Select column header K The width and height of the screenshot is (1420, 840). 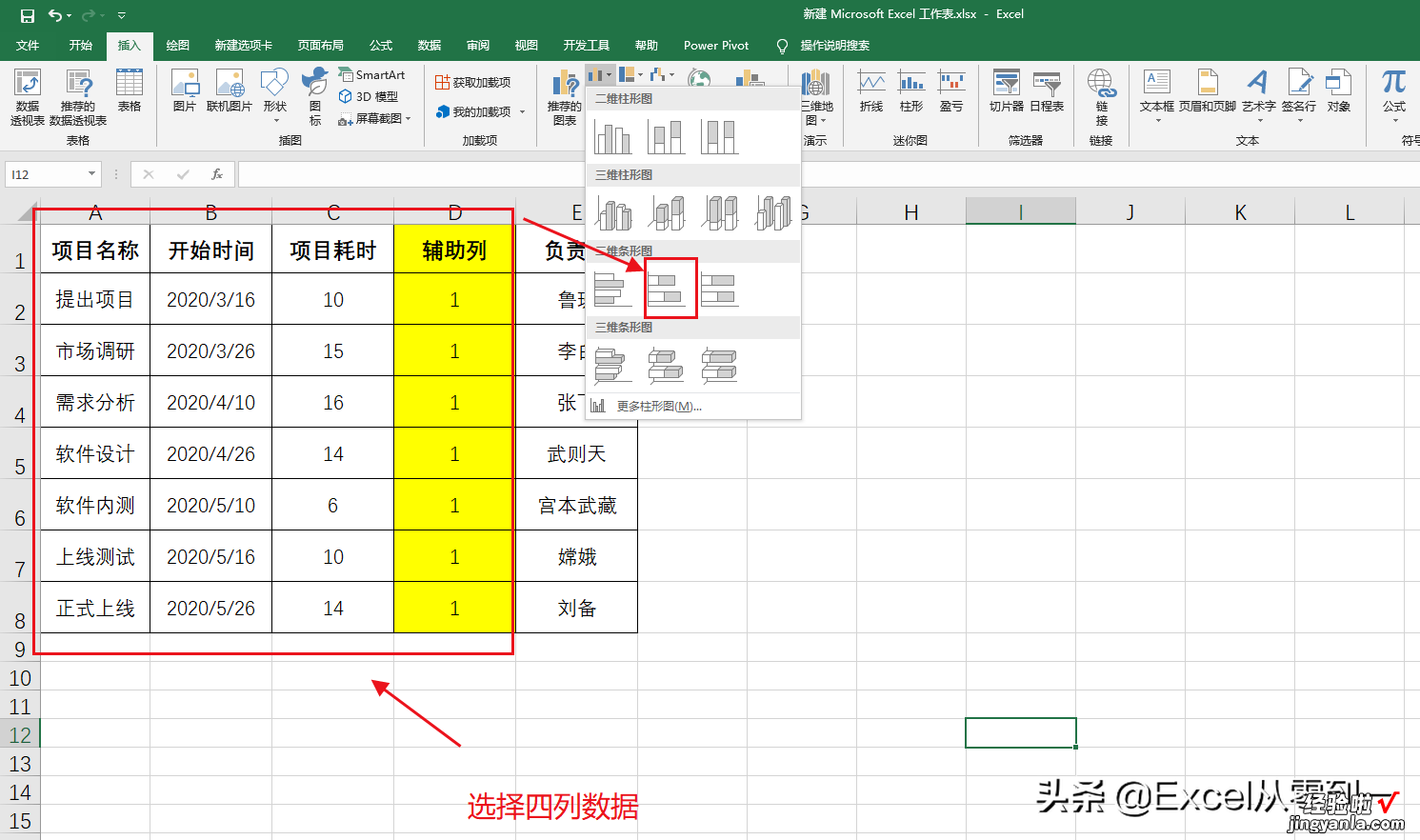[x=1240, y=212]
